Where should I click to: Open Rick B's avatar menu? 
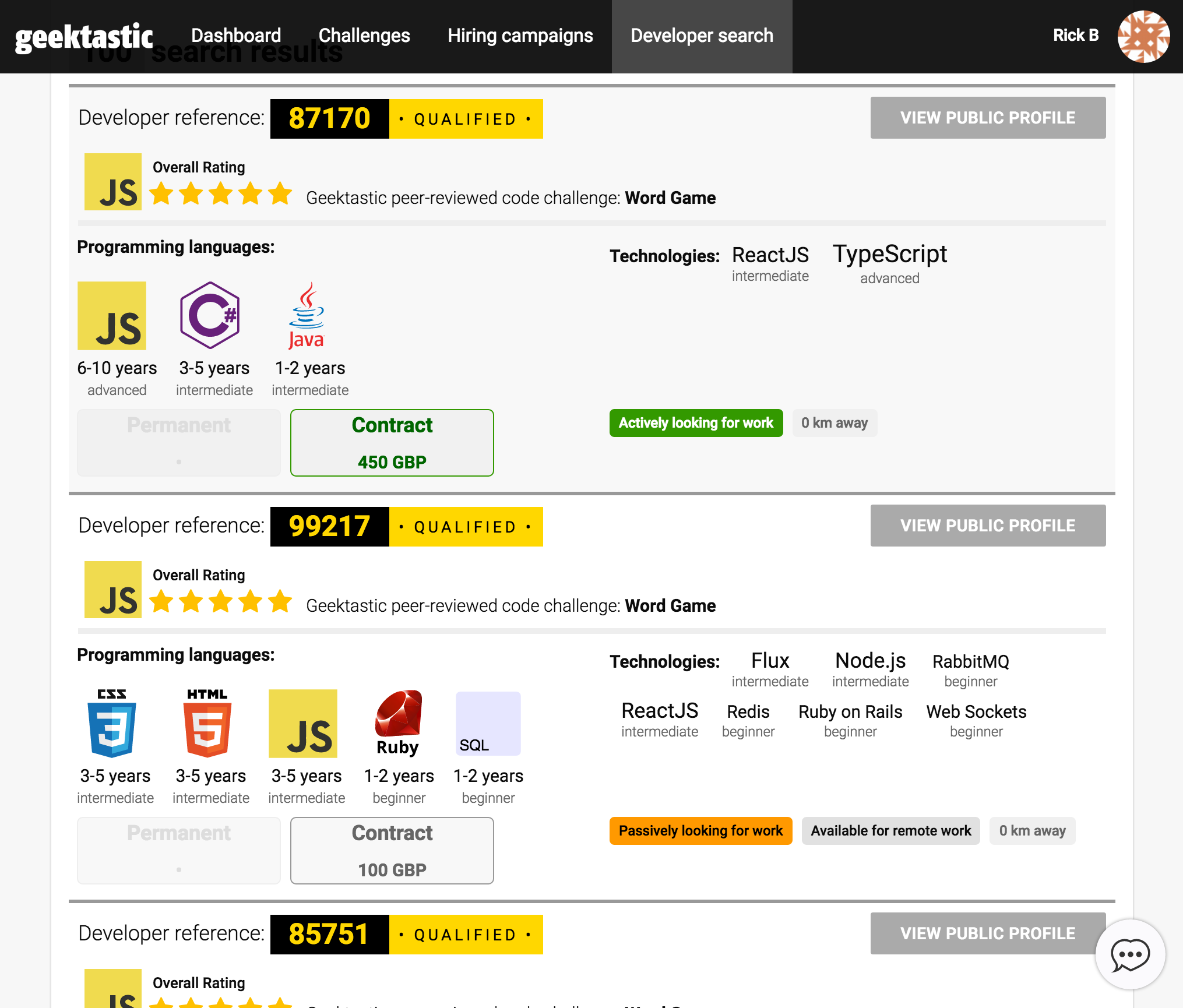click(1143, 36)
